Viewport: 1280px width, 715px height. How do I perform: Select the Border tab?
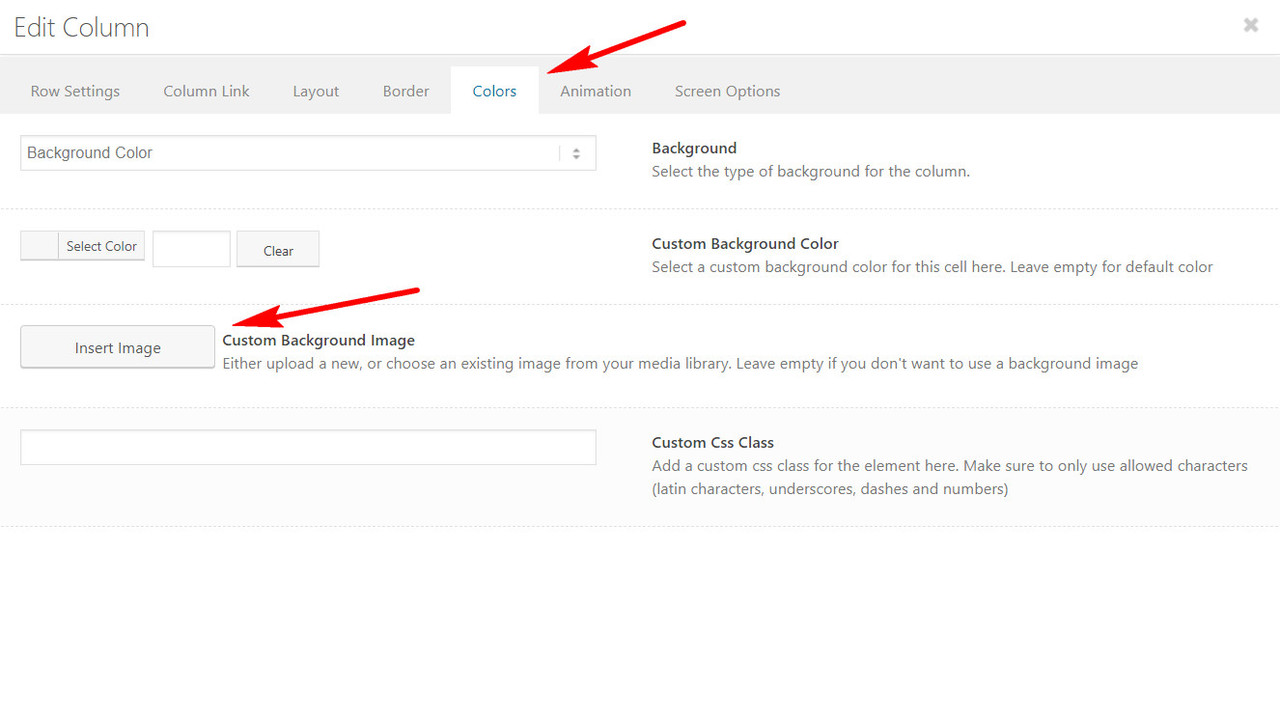click(406, 91)
